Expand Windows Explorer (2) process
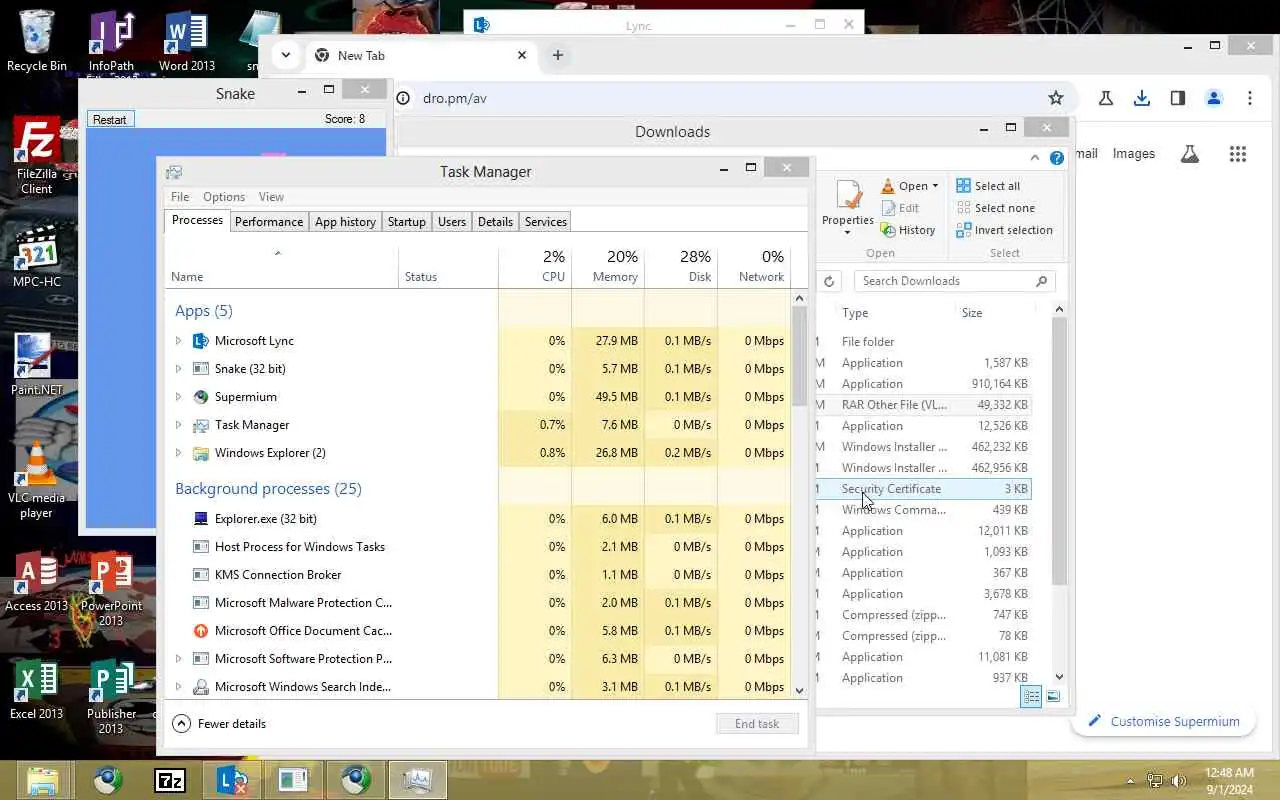Screen dimensions: 1280x800 (178, 453)
